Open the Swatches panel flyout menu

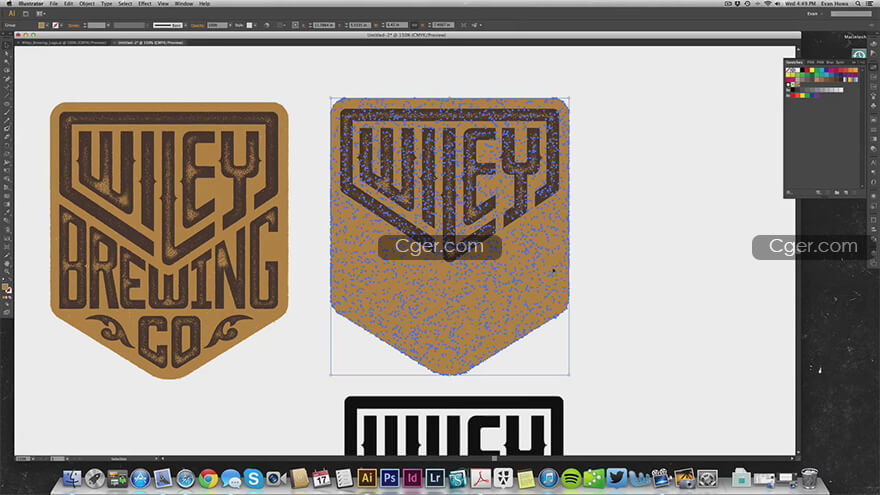862,62
